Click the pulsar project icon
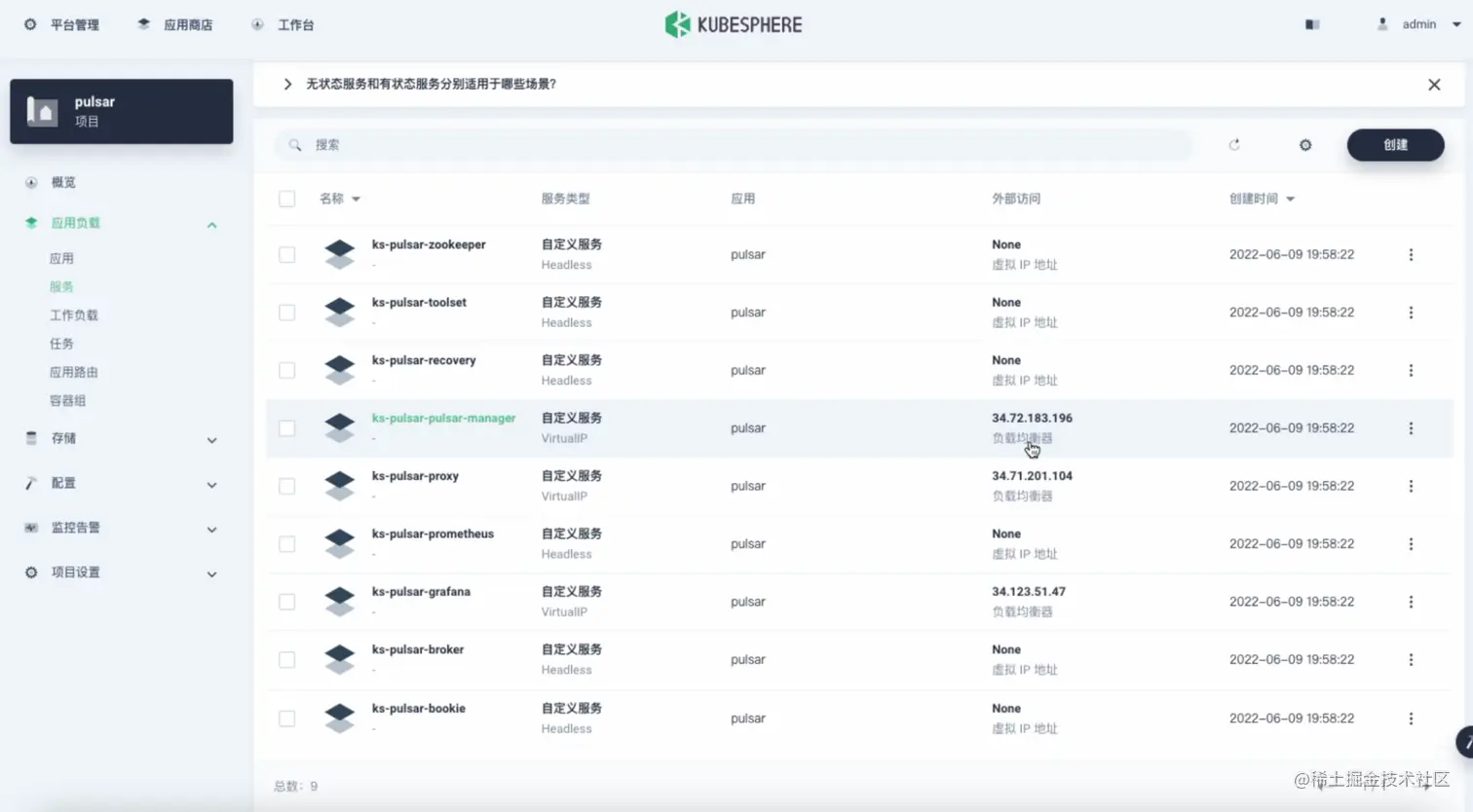 pyautogui.click(x=42, y=111)
